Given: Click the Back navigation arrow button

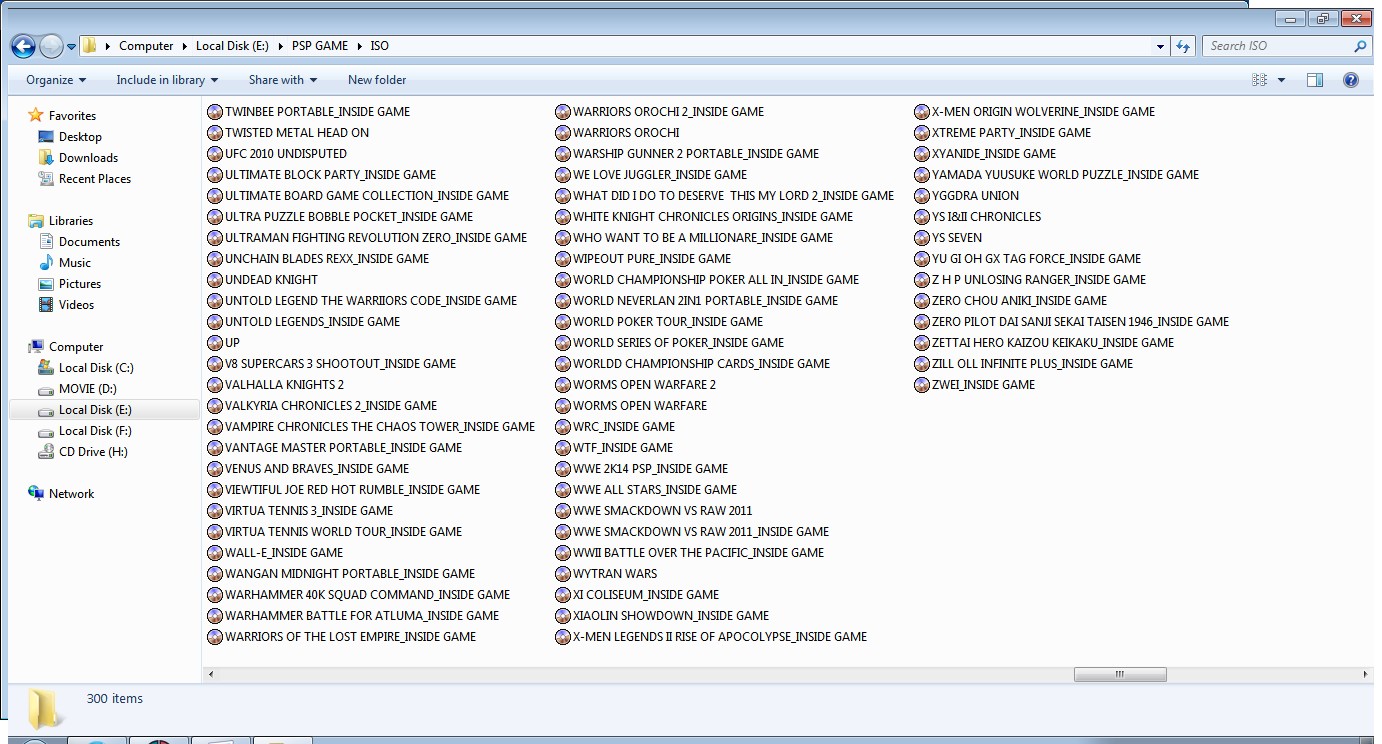Looking at the screenshot, I should (x=23, y=46).
